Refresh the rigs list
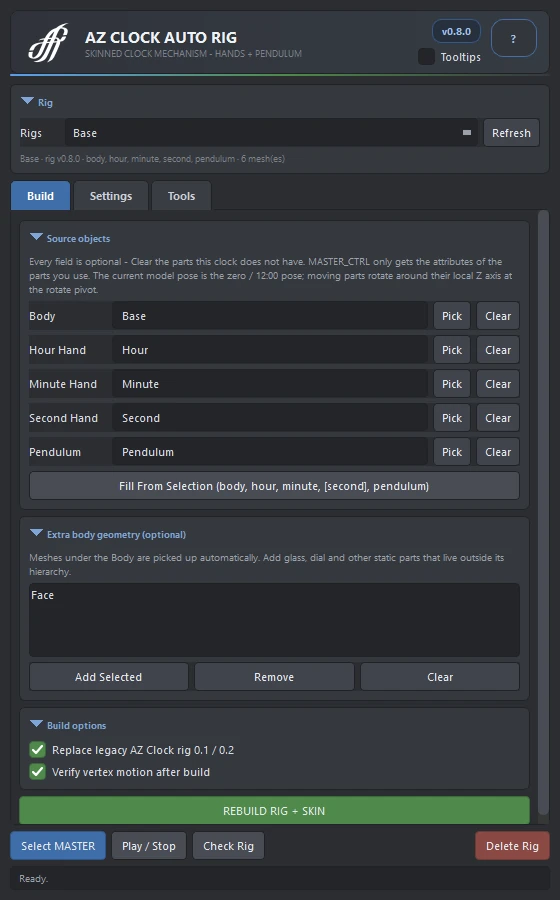The height and width of the screenshot is (900, 560). (511, 133)
